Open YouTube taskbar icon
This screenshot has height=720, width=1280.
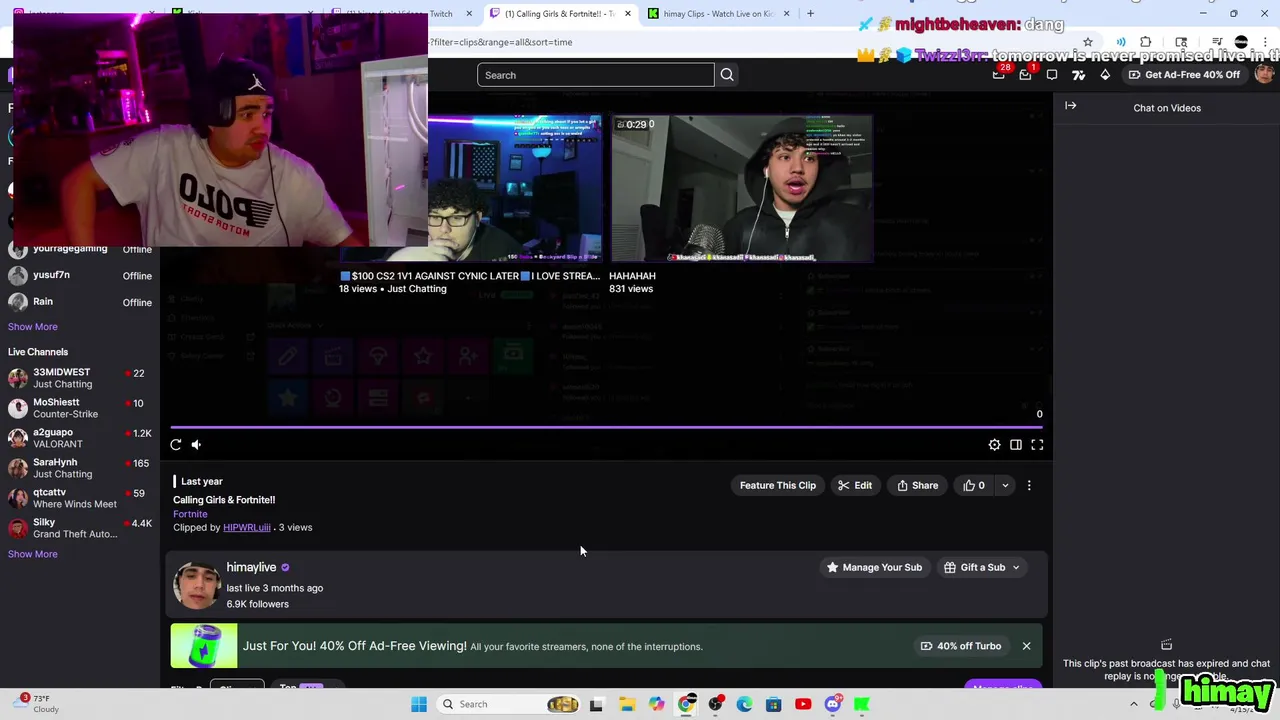[x=803, y=704]
